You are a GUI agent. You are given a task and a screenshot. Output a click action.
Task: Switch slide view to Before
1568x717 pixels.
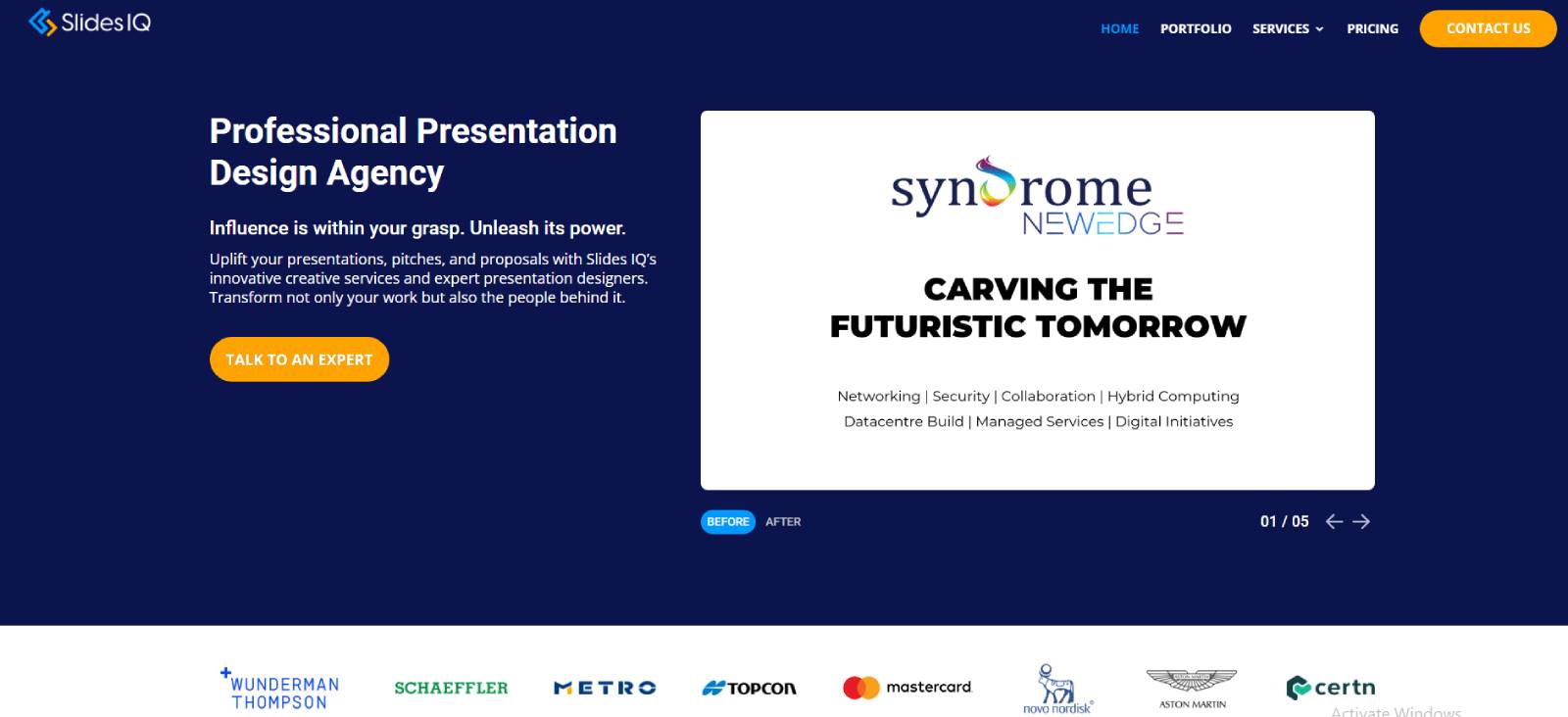[x=728, y=521]
